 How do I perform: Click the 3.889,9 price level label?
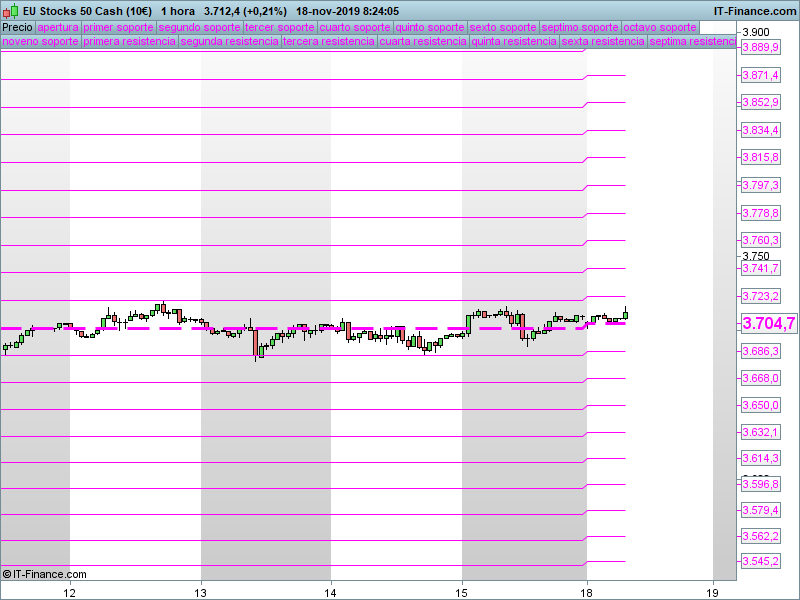coord(760,48)
